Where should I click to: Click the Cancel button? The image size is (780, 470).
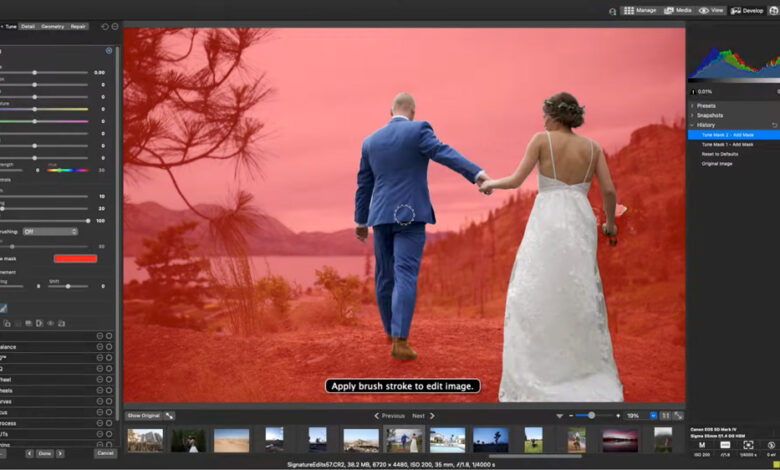pos(105,454)
